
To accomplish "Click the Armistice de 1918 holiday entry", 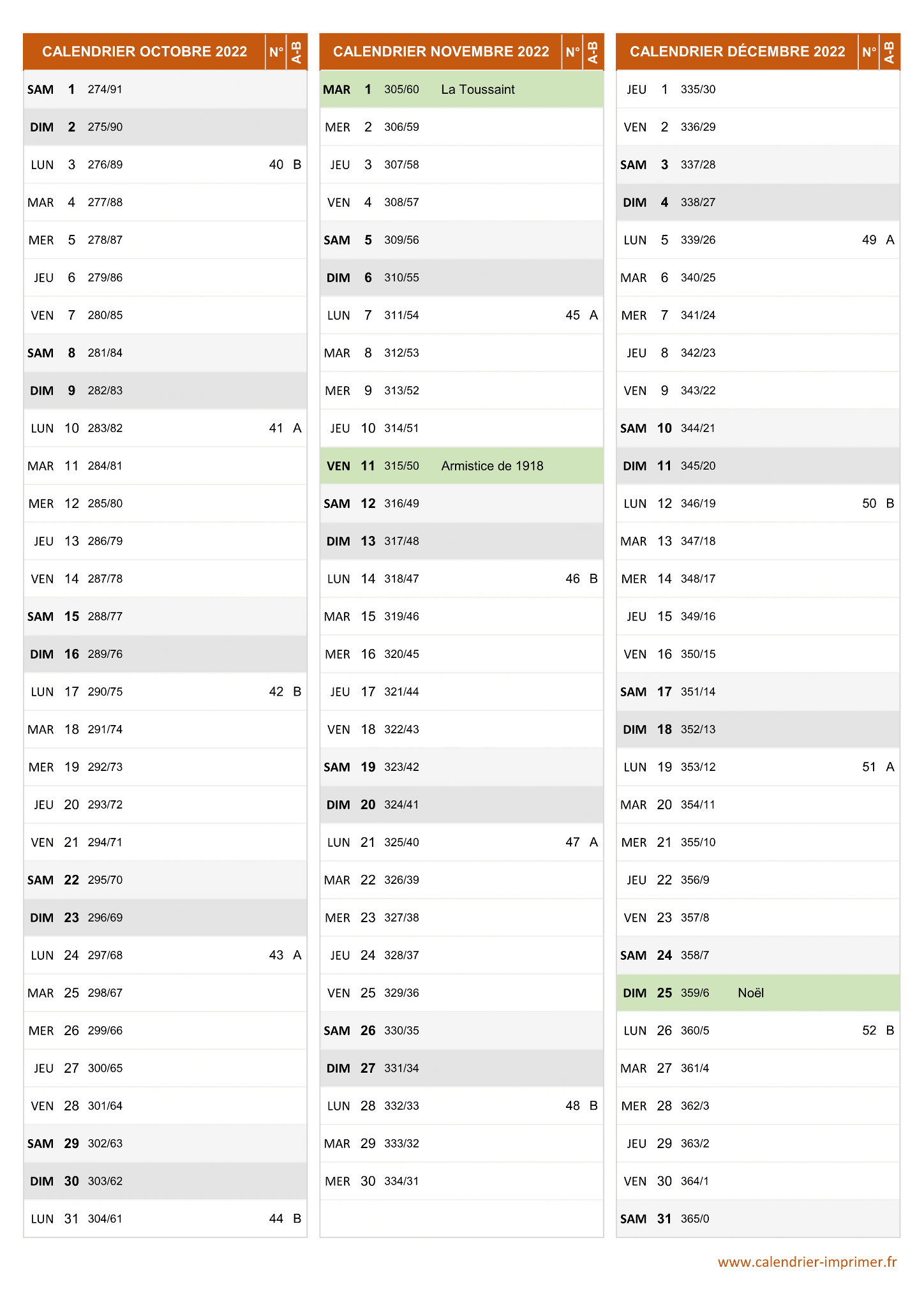I will (492, 466).
